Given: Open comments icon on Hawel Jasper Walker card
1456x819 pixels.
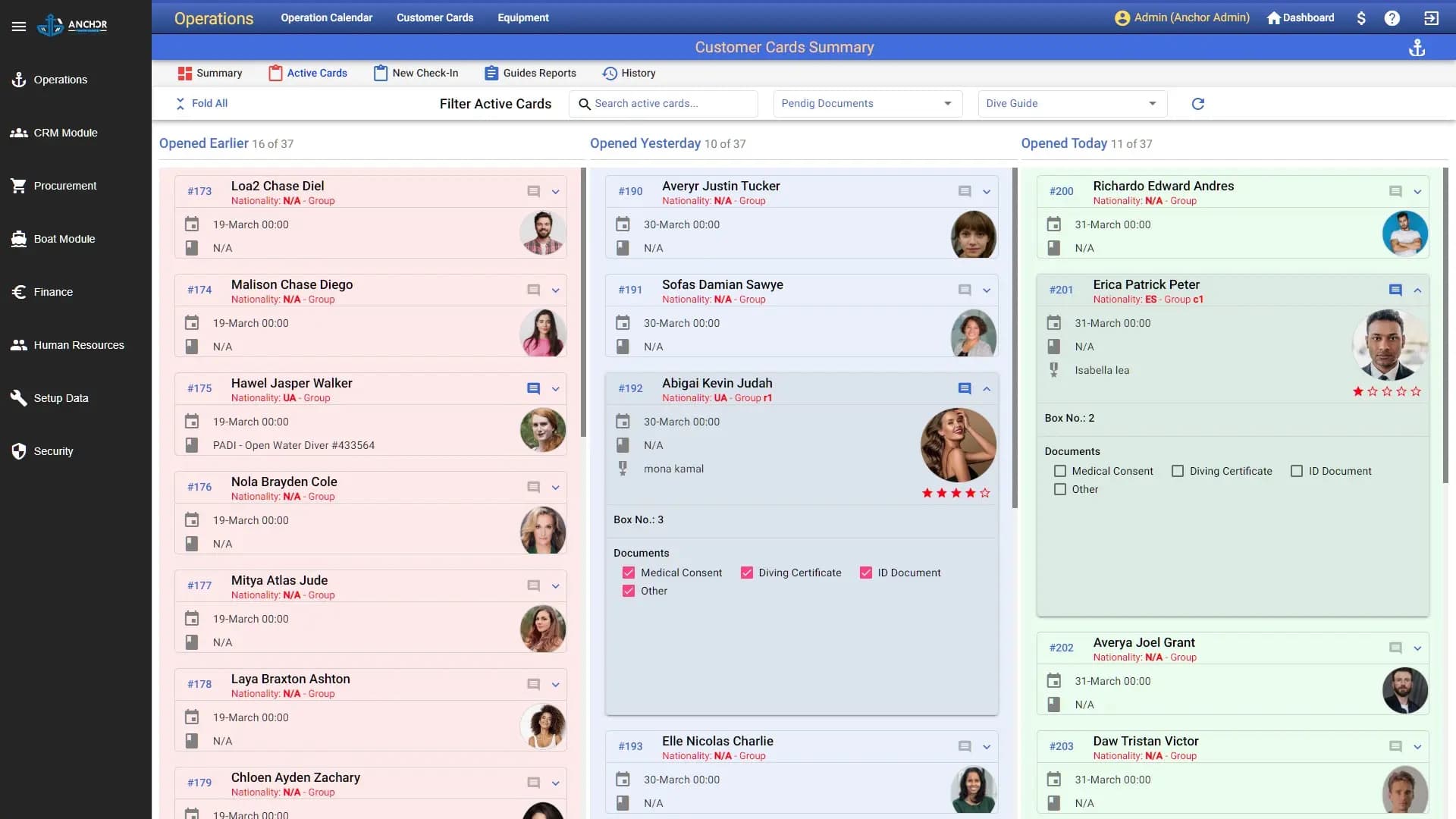Looking at the screenshot, I should point(533,389).
